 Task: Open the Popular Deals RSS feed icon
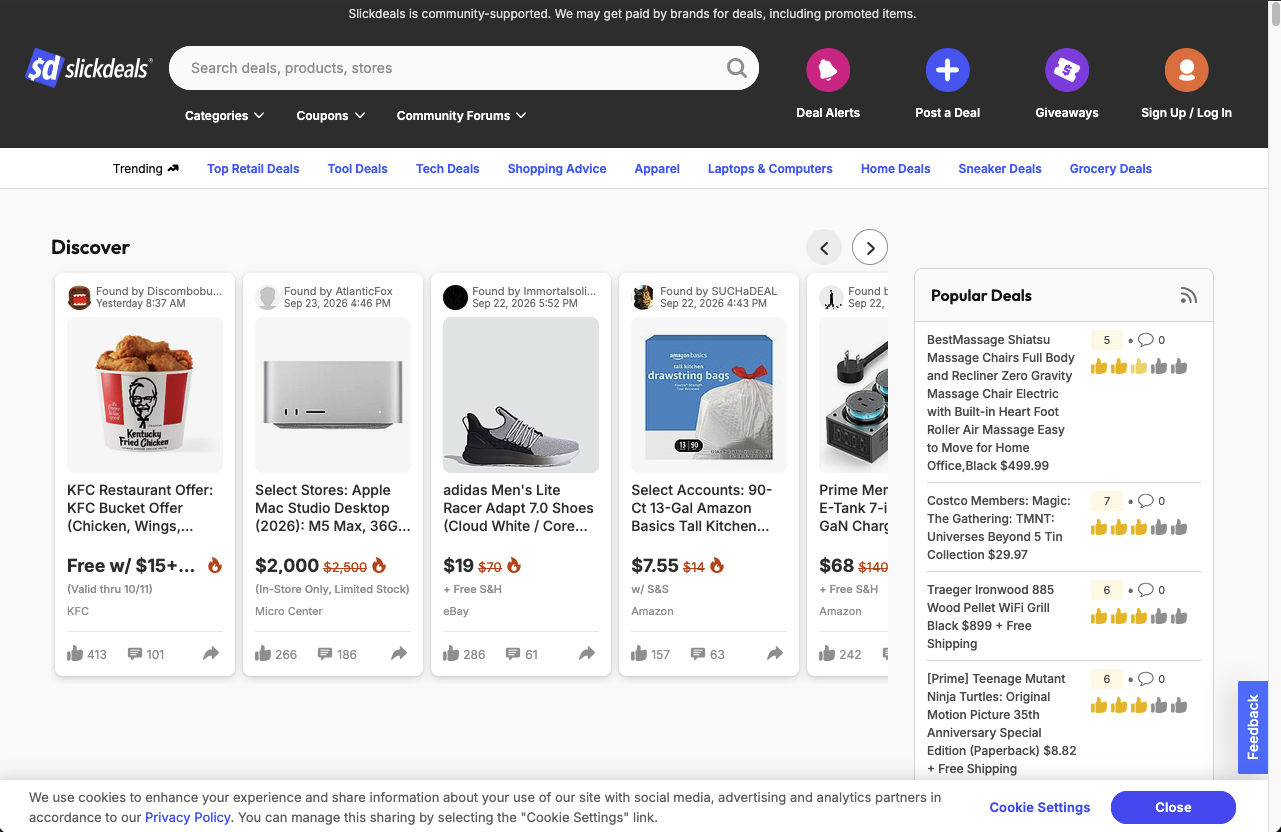pyautogui.click(x=1188, y=295)
